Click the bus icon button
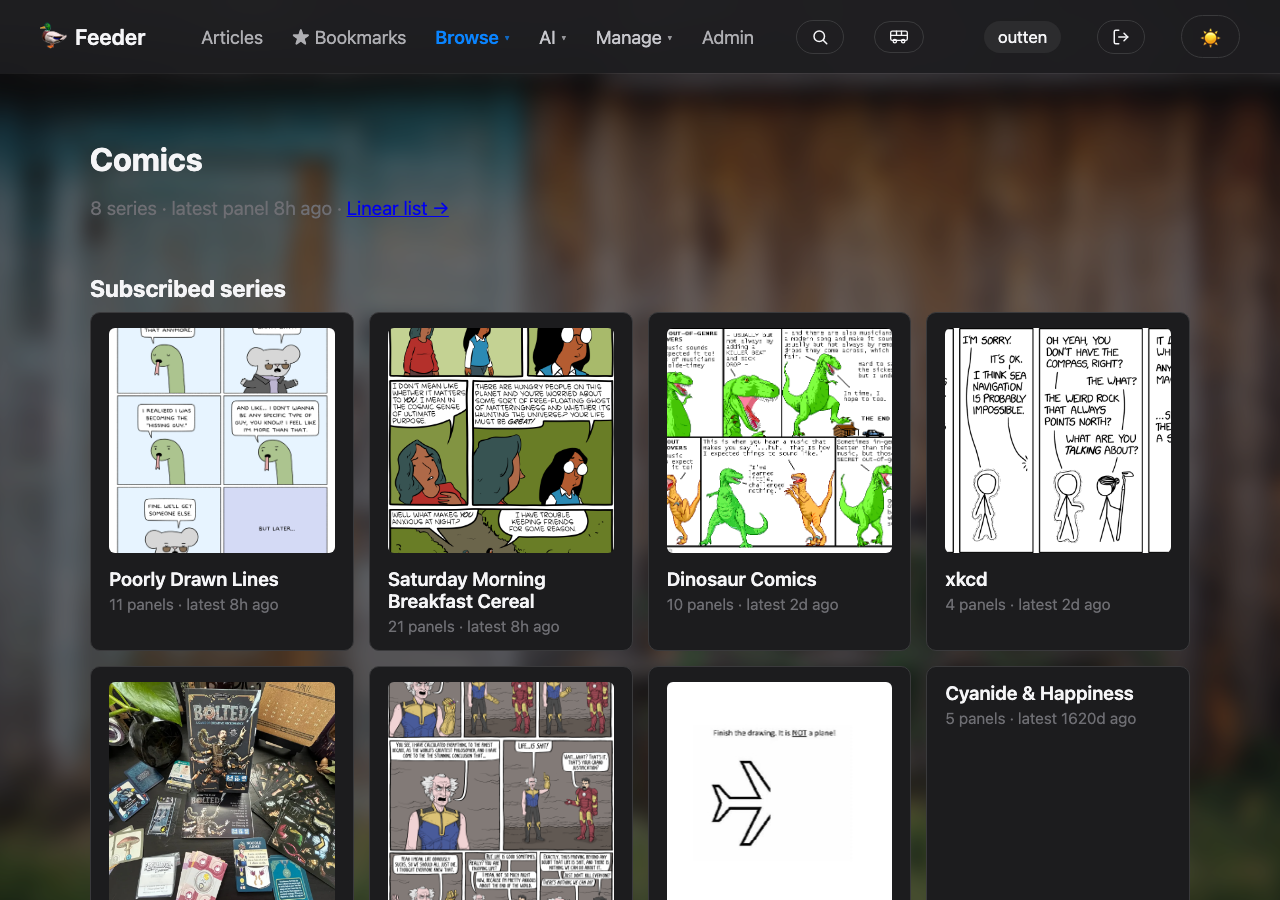 pos(899,37)
